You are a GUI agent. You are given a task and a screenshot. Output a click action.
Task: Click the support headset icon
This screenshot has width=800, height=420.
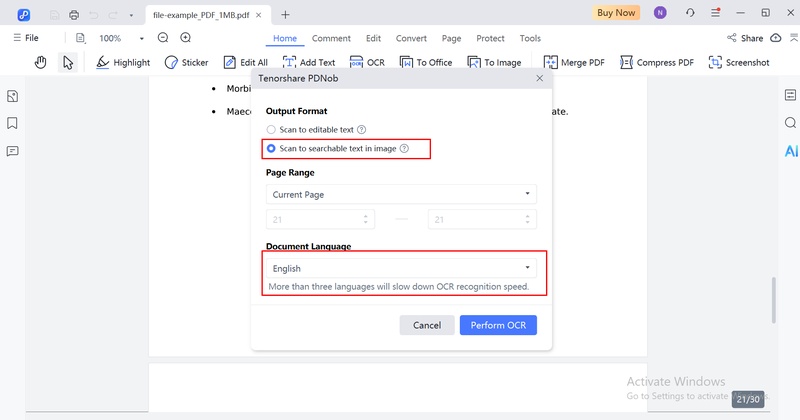690,13
